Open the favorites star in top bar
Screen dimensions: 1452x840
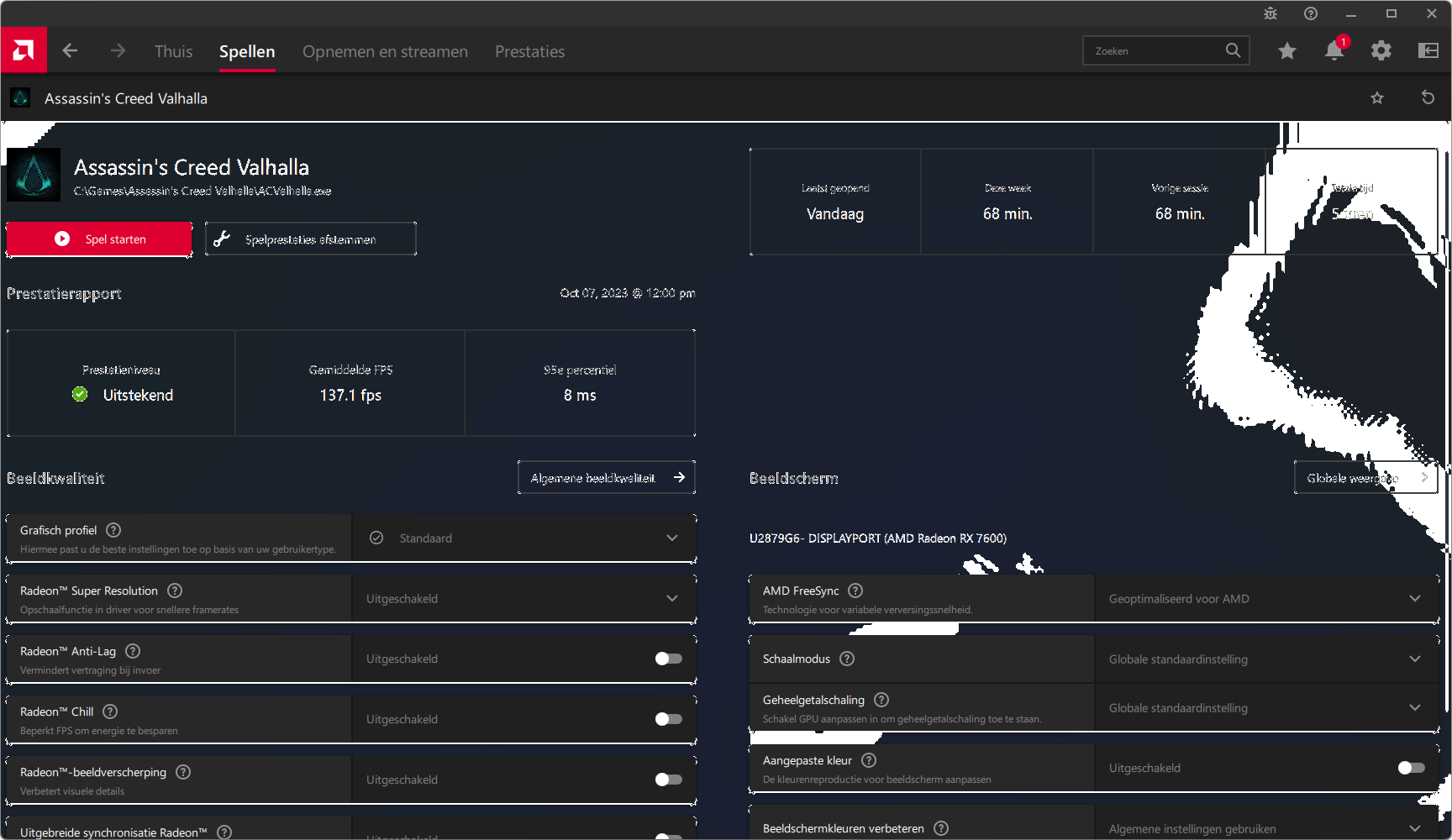1286,51
